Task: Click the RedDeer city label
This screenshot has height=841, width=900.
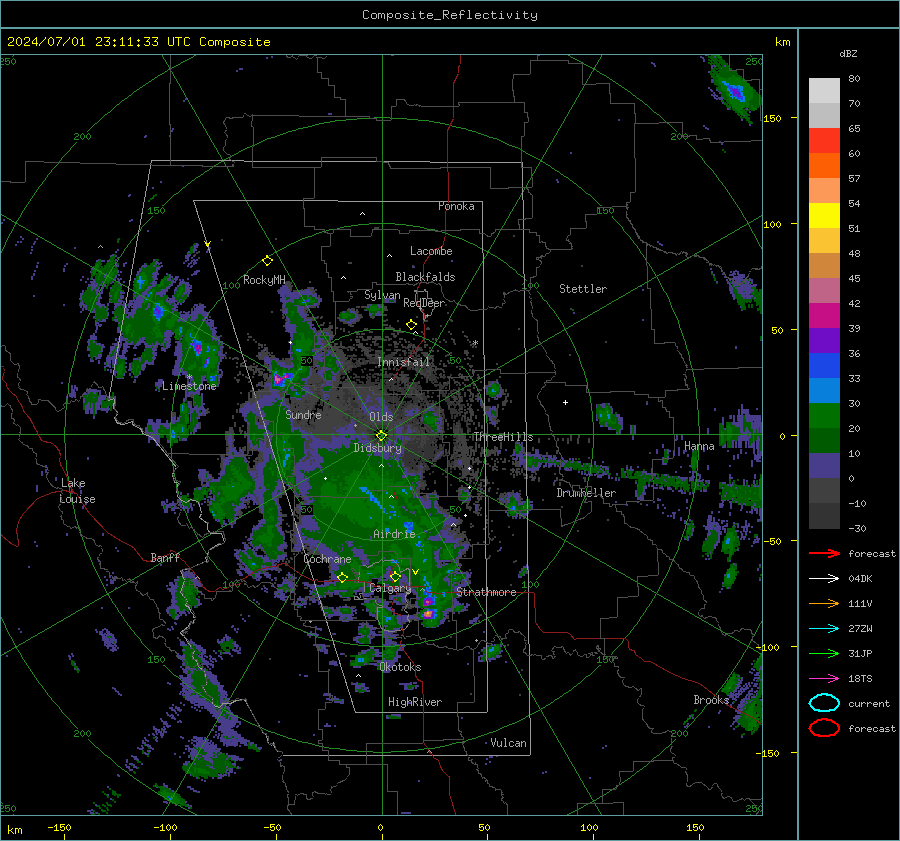Action: click(x=424, y=303)
